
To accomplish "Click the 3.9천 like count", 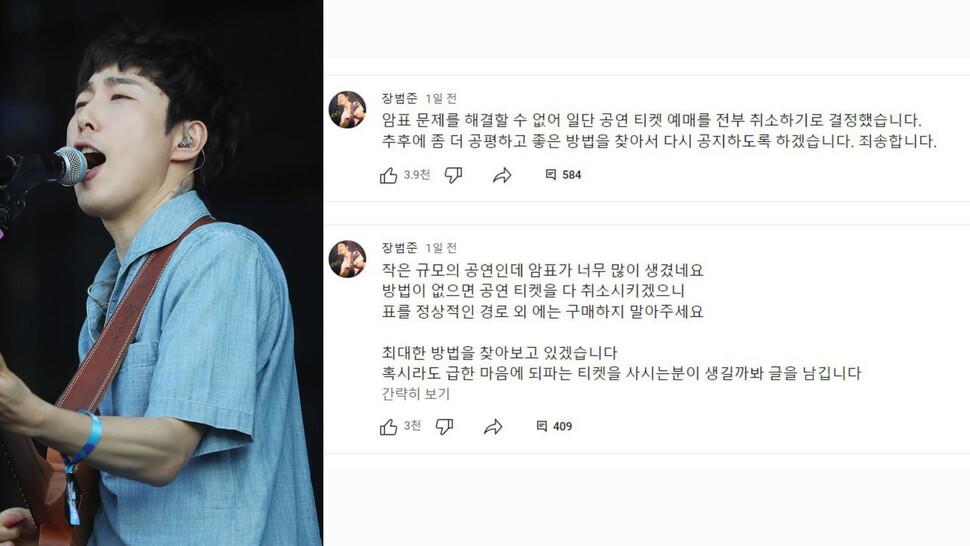I will pyautogui.click(x=417, y=175).
